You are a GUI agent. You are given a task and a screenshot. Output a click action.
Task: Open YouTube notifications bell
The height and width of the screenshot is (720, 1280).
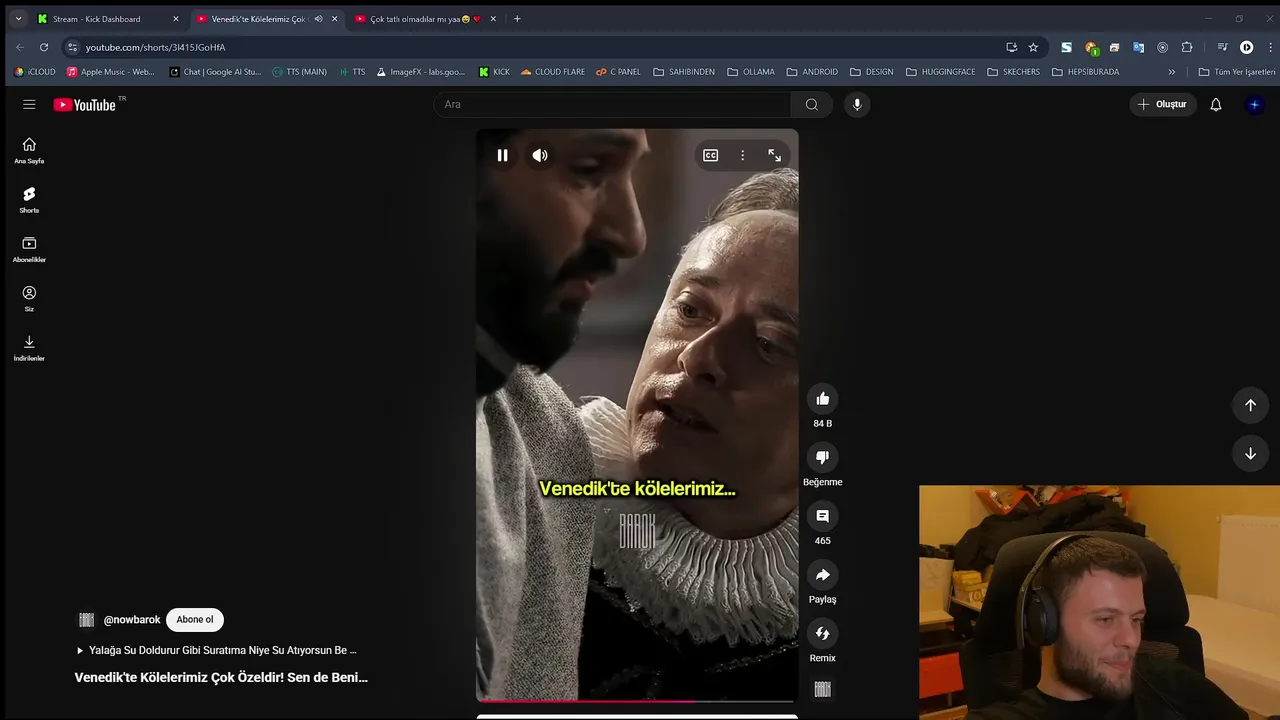pyautogui.click(x=1216, y=104)
